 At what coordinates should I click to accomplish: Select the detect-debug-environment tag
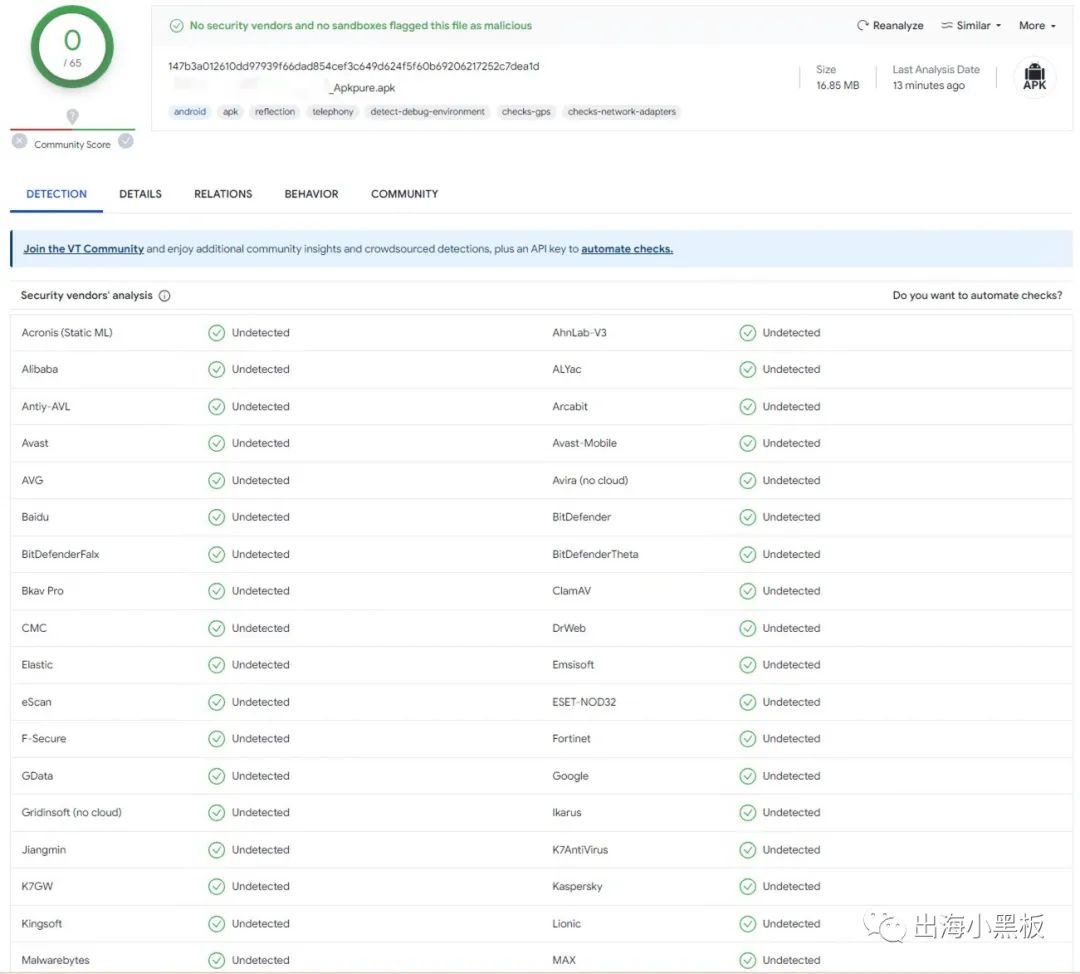(x=427, y=112)
